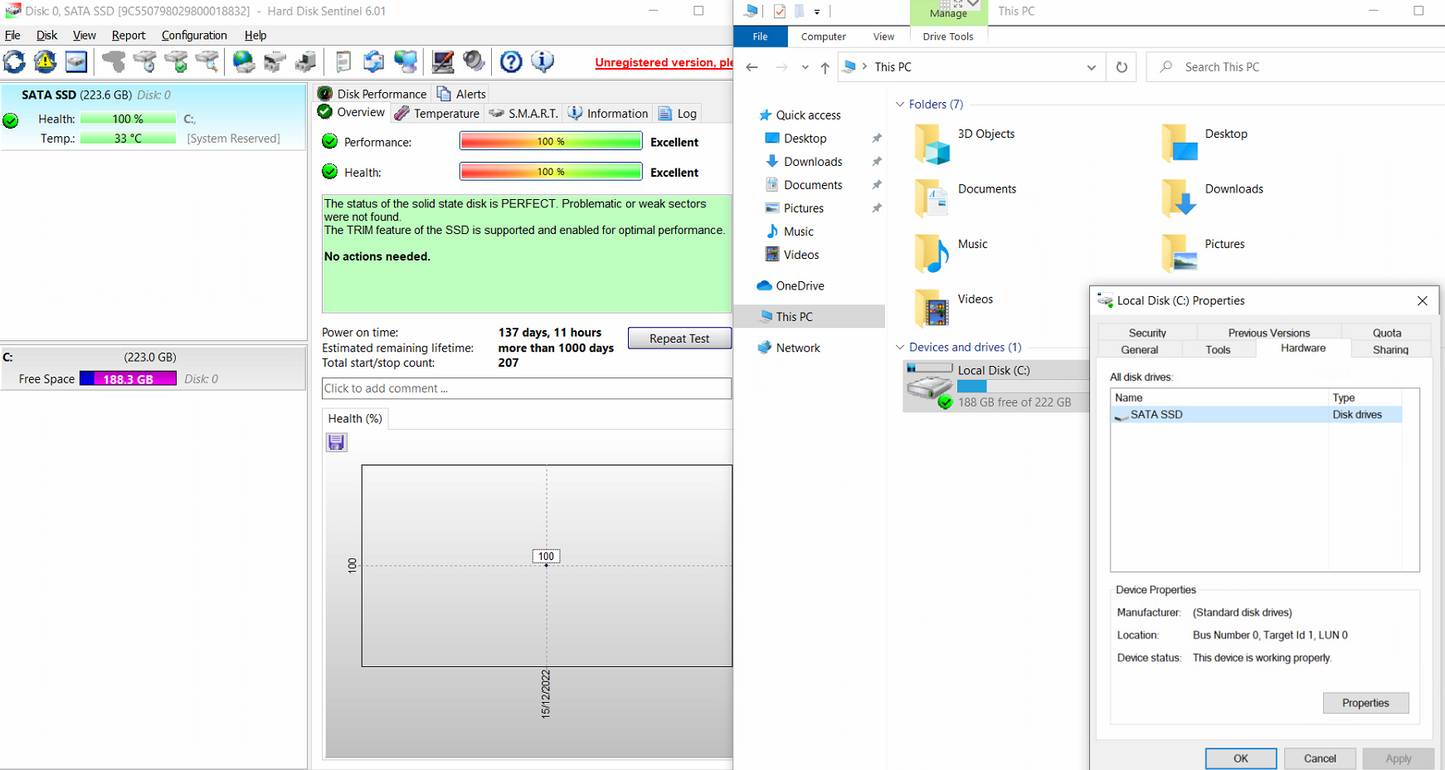This screenshot has width=1445, height=770.
Task: Click the File button in Explorer ribbon
Action: 760,37
